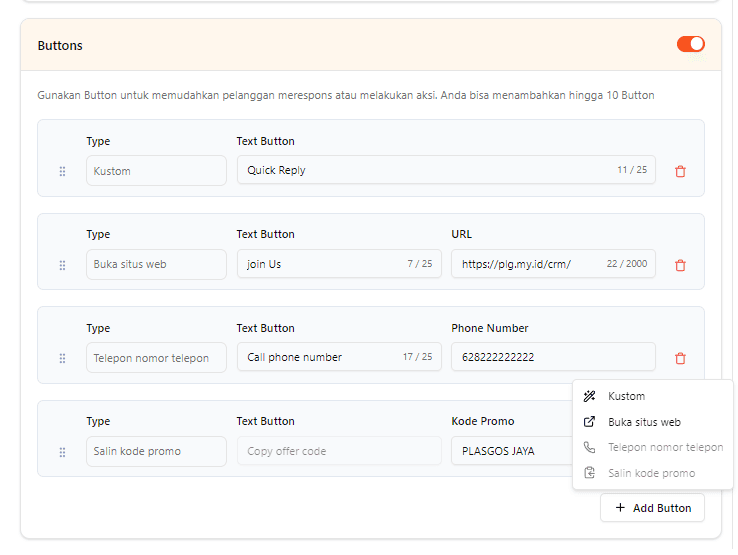Click drag handle for Buka situs web row
The image size is (738, 555).
[x=62, y=265]
